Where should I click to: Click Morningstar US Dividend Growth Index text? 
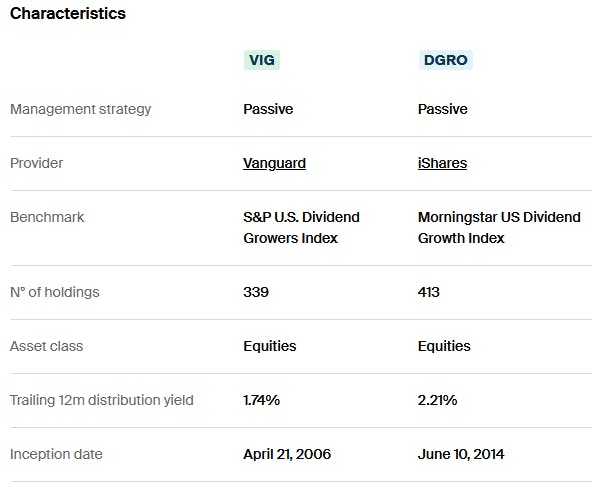498,227
